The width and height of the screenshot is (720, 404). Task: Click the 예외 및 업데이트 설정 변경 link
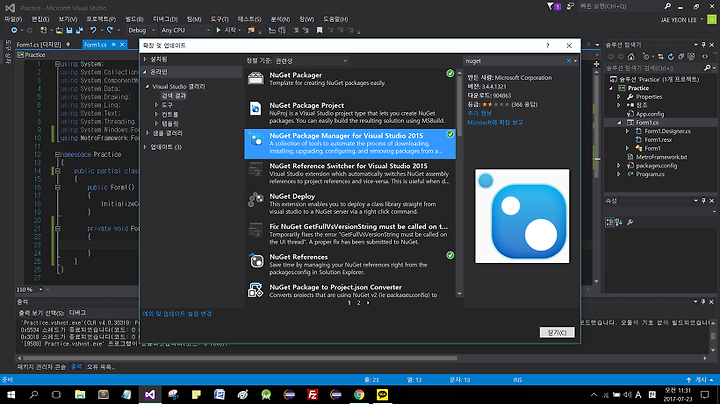click(177, 314)
